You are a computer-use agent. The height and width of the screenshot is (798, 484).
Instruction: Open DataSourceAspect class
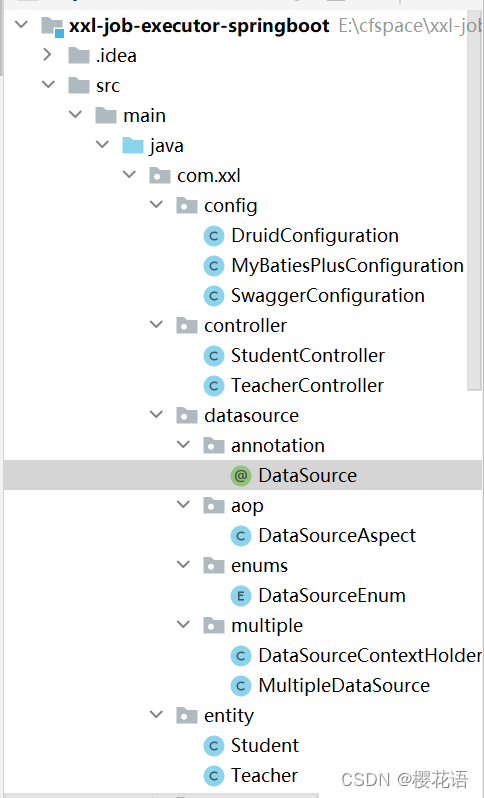point(337,536)
